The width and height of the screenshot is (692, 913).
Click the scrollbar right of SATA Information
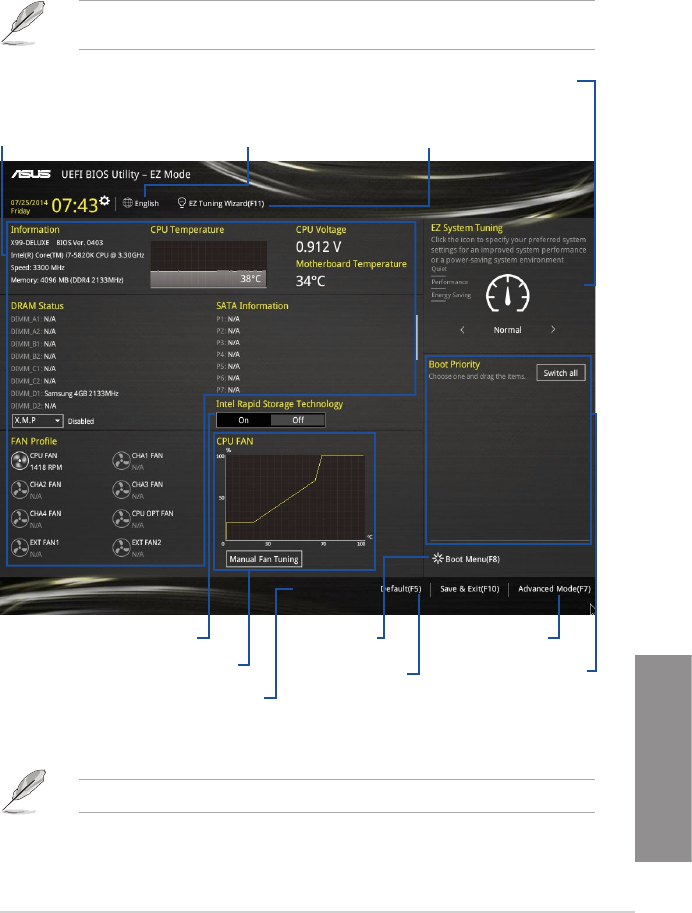click(x=416, y=337)
